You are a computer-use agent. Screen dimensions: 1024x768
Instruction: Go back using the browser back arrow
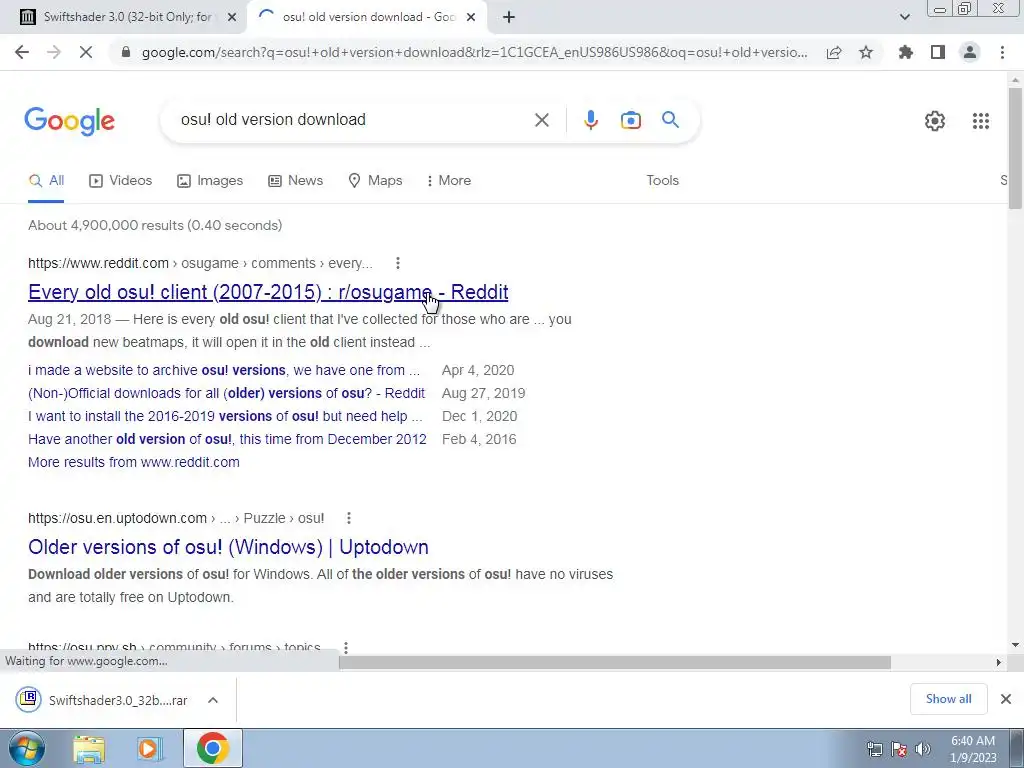22,52
